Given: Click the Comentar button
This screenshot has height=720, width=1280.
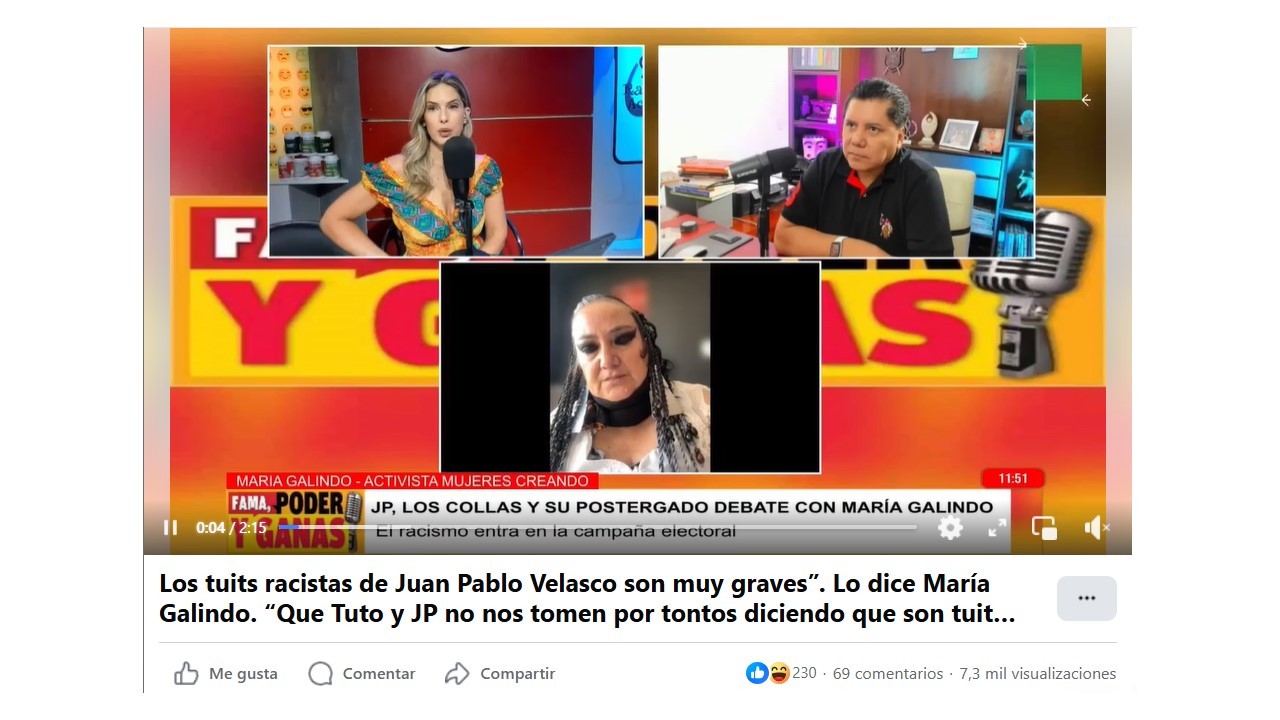Looking at the screenshot, I should tap(361, 674).
